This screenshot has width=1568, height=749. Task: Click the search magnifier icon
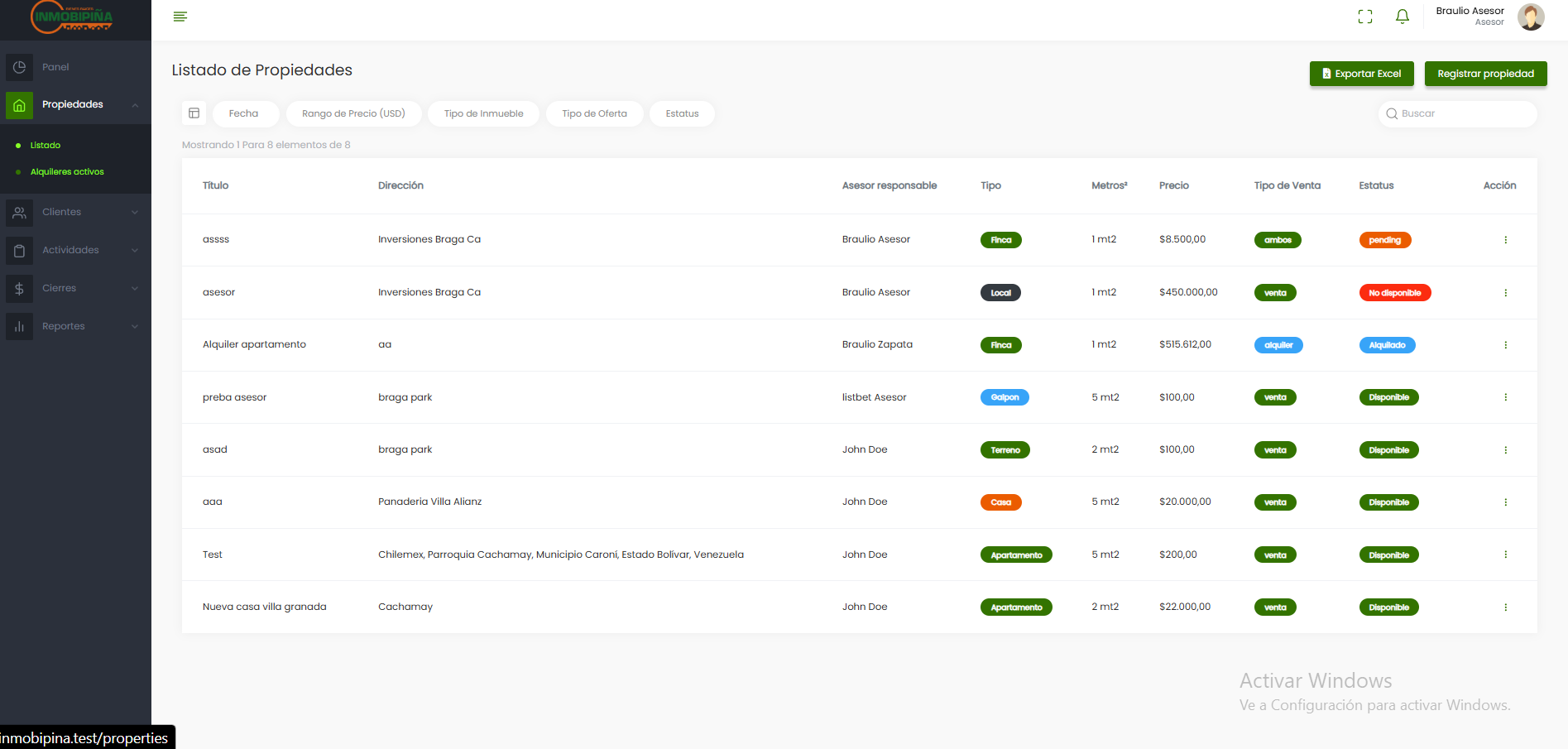tap(1392, 114)
